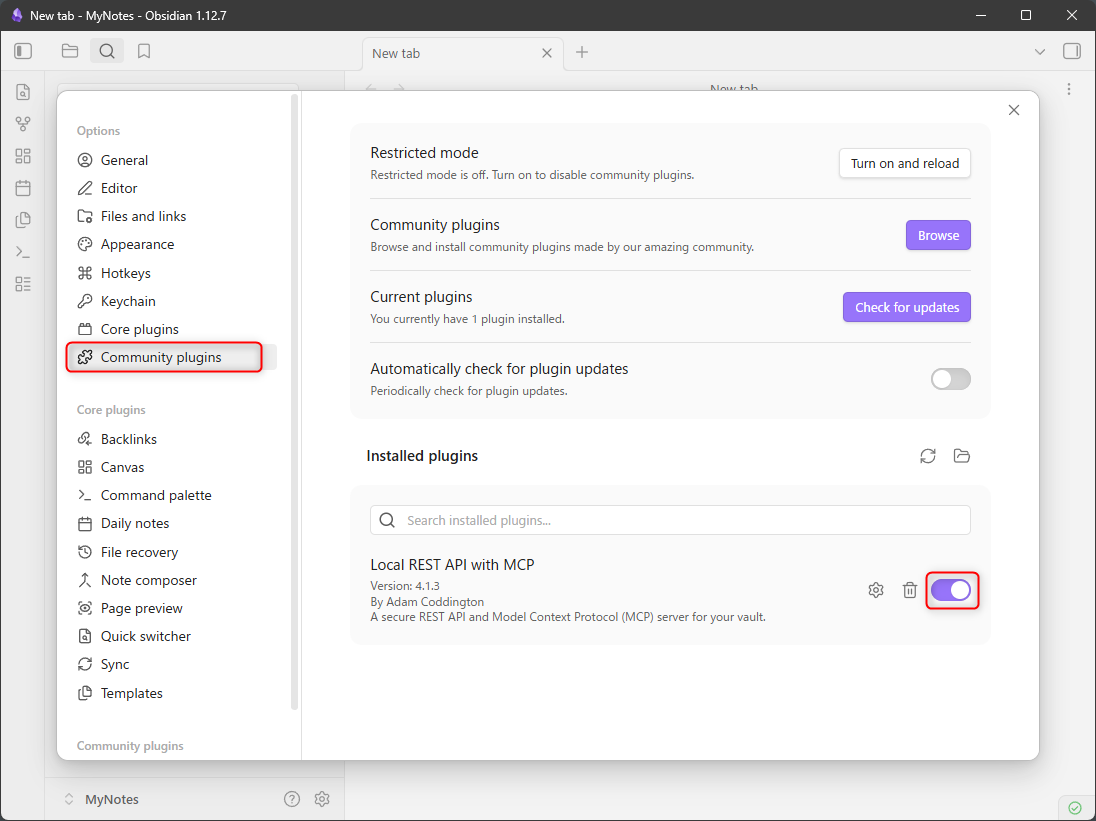This screenshot has width=1096, height=821.
Task: Open Command palette plugin settings
Action: point(171,495)
